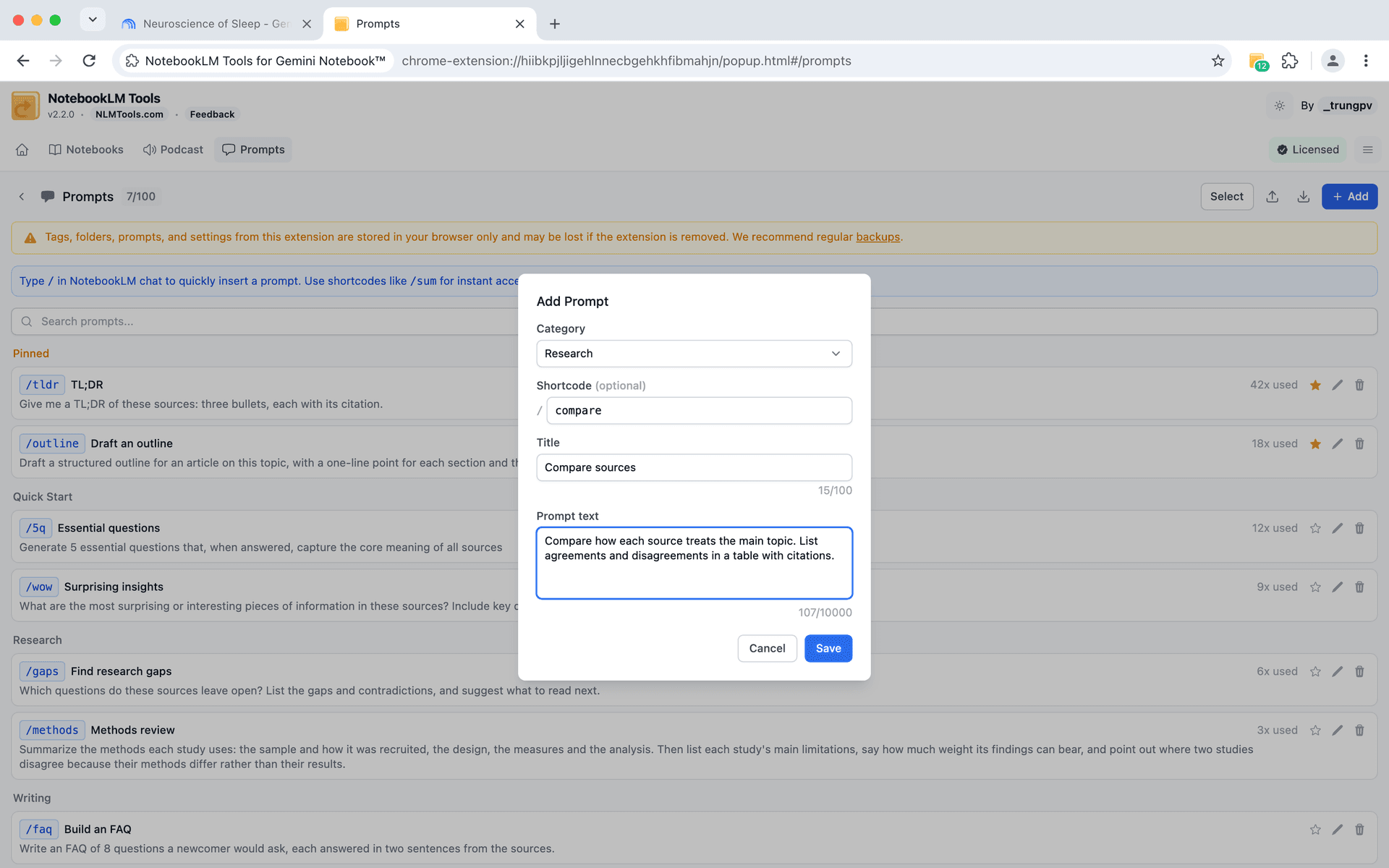Focus the Title field Compare sources
The width and height of the screenshot is (1389, 868).
click(694, 467)
